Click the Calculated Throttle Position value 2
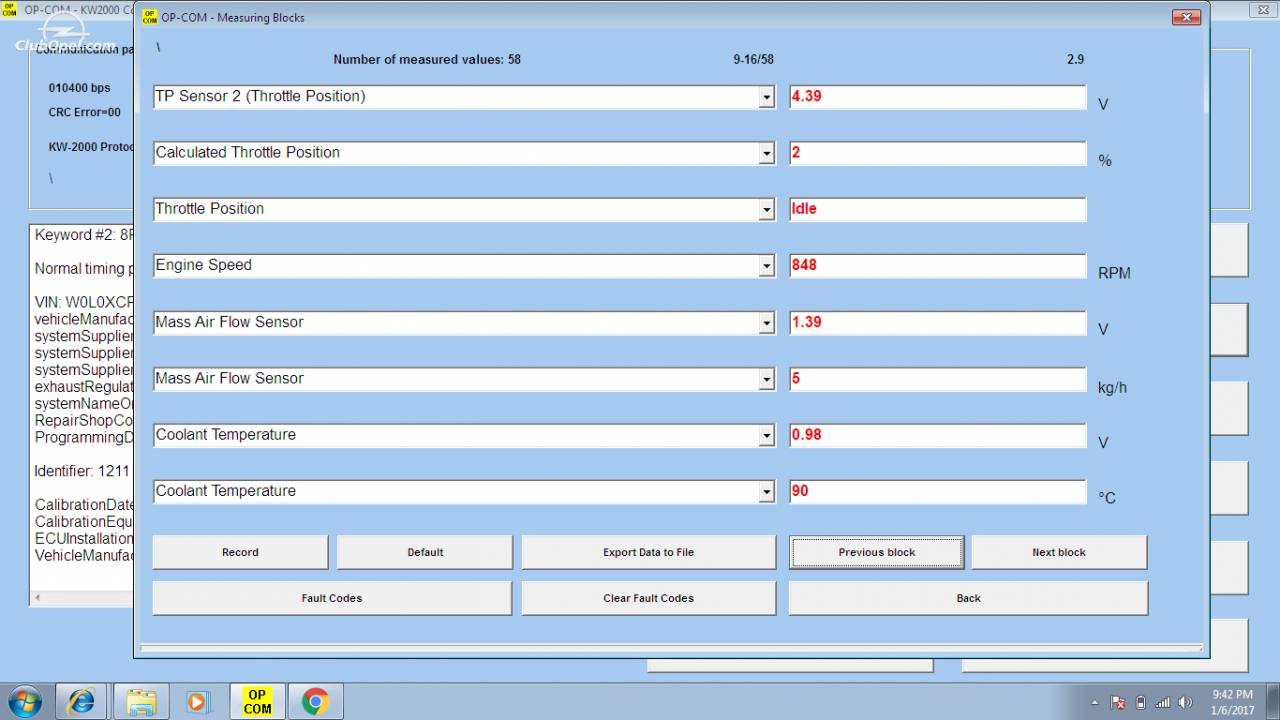This screenshot has width=1280, height=720. (937, 153)
